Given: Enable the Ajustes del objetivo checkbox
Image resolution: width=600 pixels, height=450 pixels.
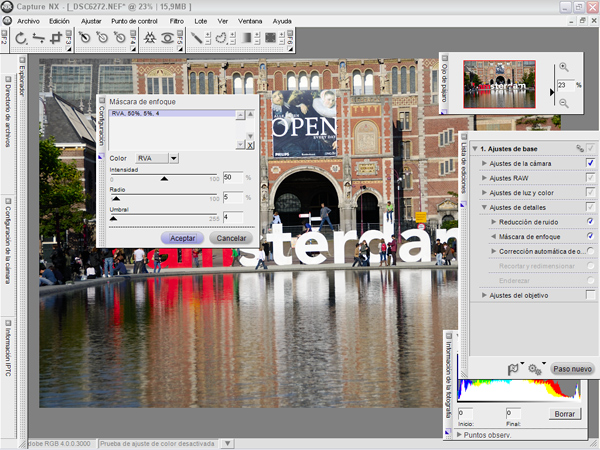Looking at the screenshot, I should click(x=590, y=295).
